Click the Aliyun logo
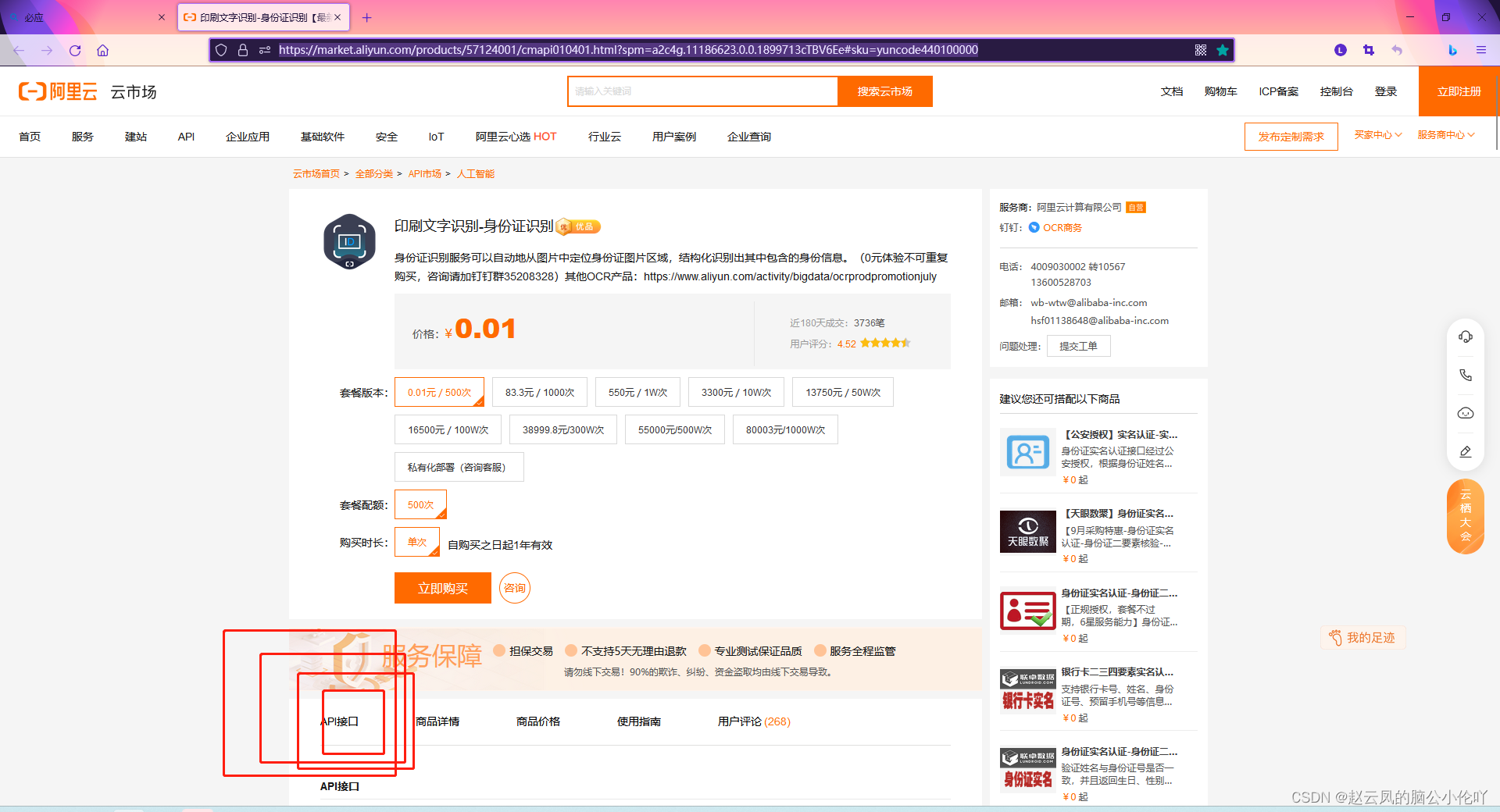Image resolution: width=1500 pixels, height=812 pixels. 58,91
